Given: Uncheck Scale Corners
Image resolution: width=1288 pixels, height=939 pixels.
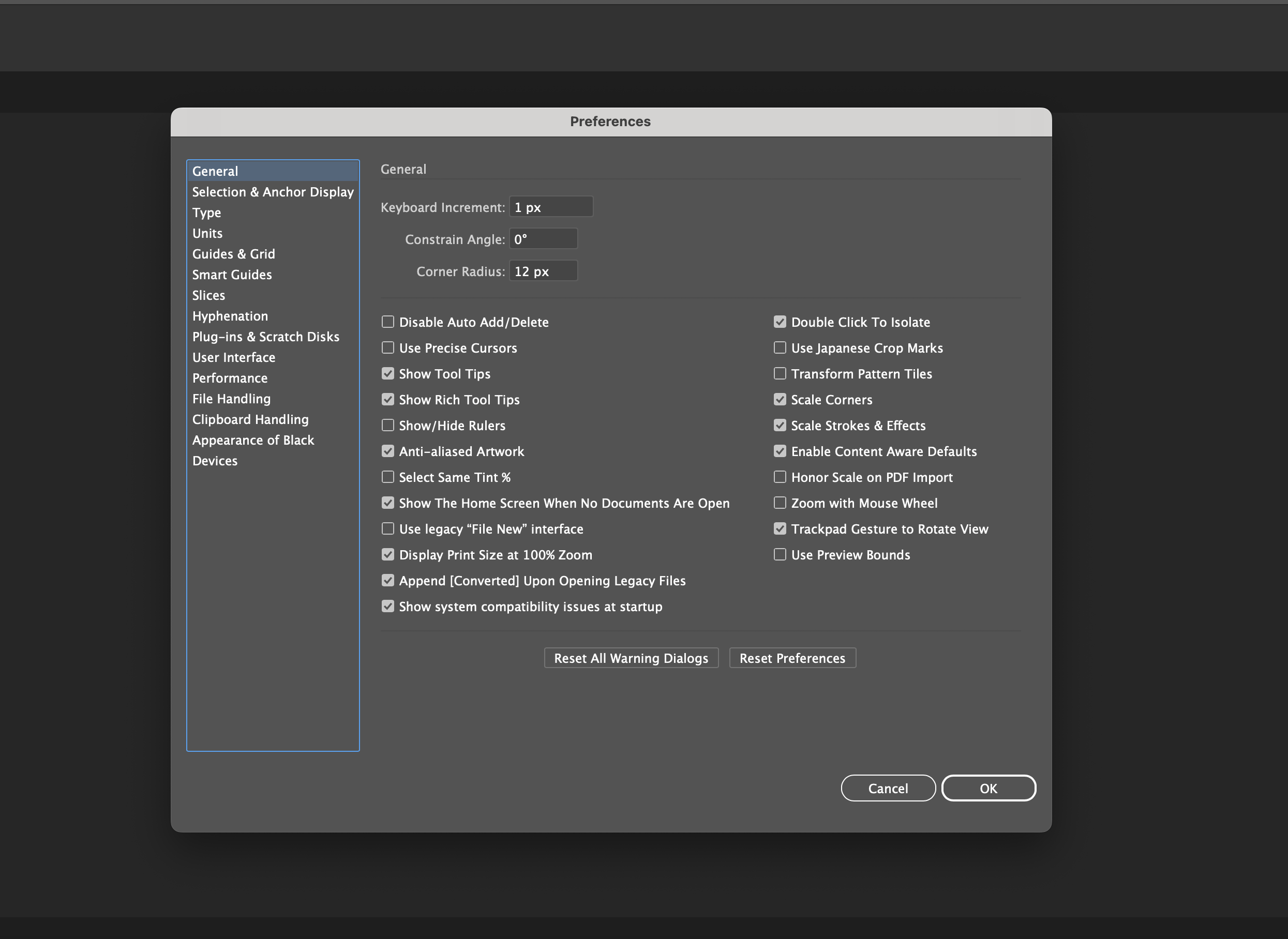Looking at the screenshot, I should 780,399.
